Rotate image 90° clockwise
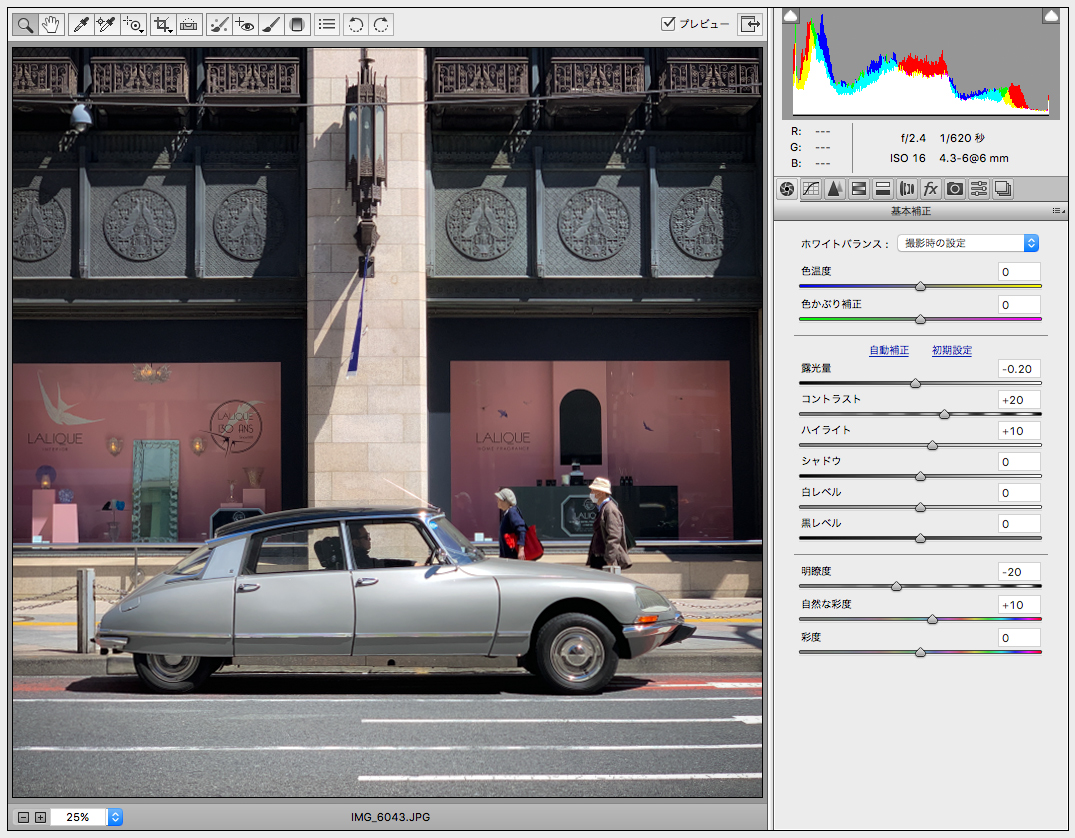The height and width of the screenshot is (838, 1075). pyautogui.click(x=381, y=25)
